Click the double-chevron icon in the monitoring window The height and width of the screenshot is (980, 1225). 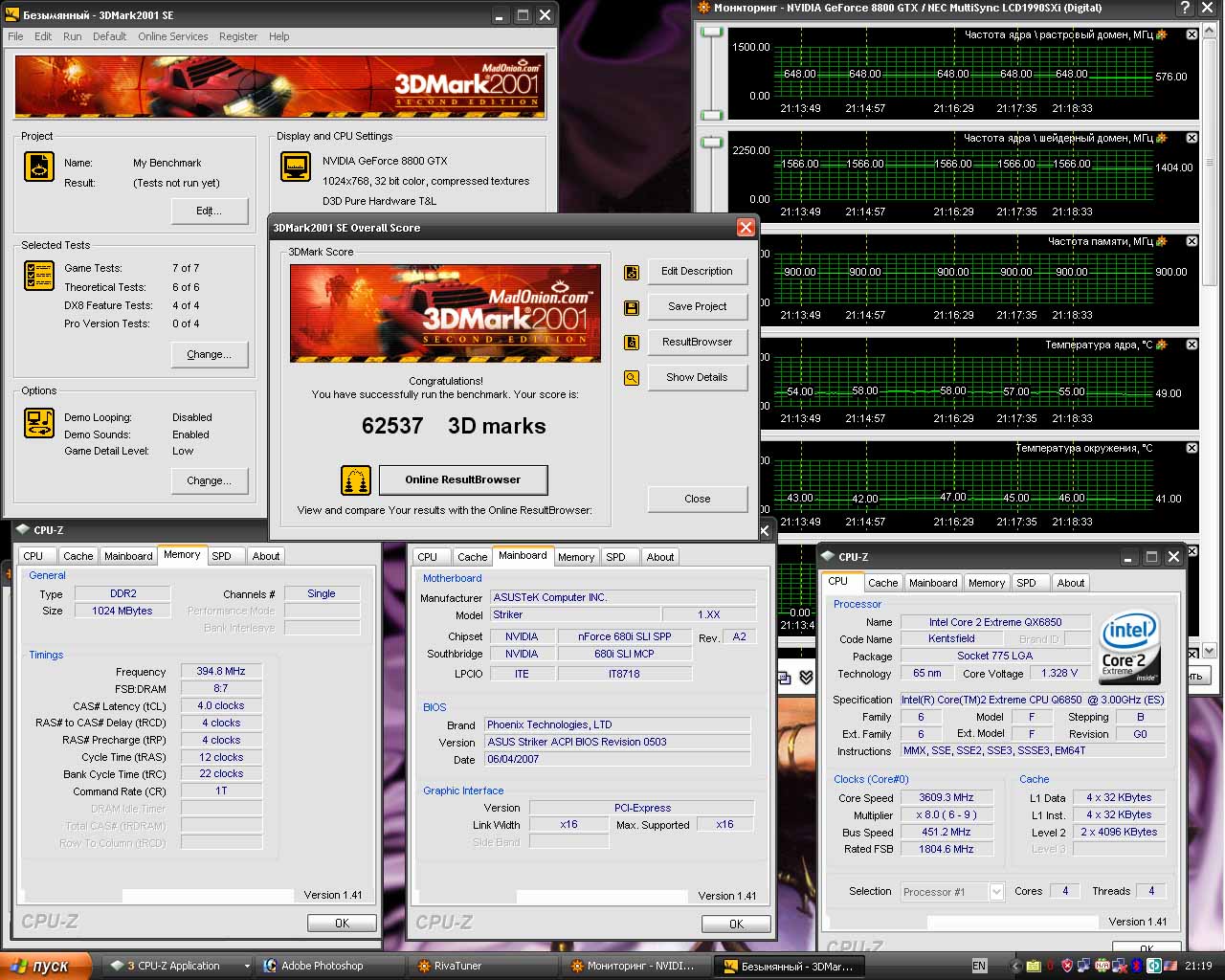(807, 678)
